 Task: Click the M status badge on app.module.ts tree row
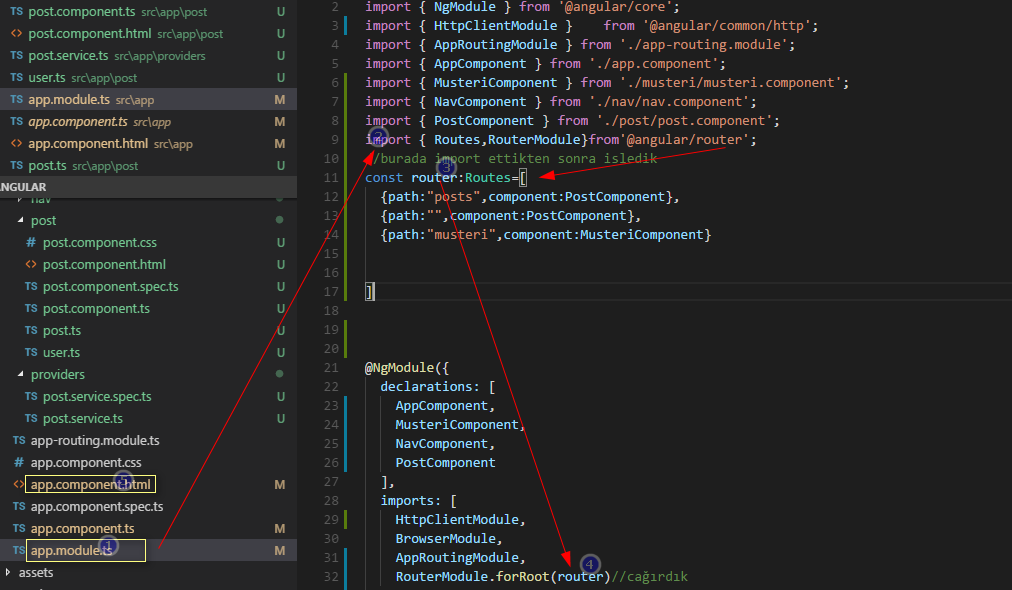(279, 551)
